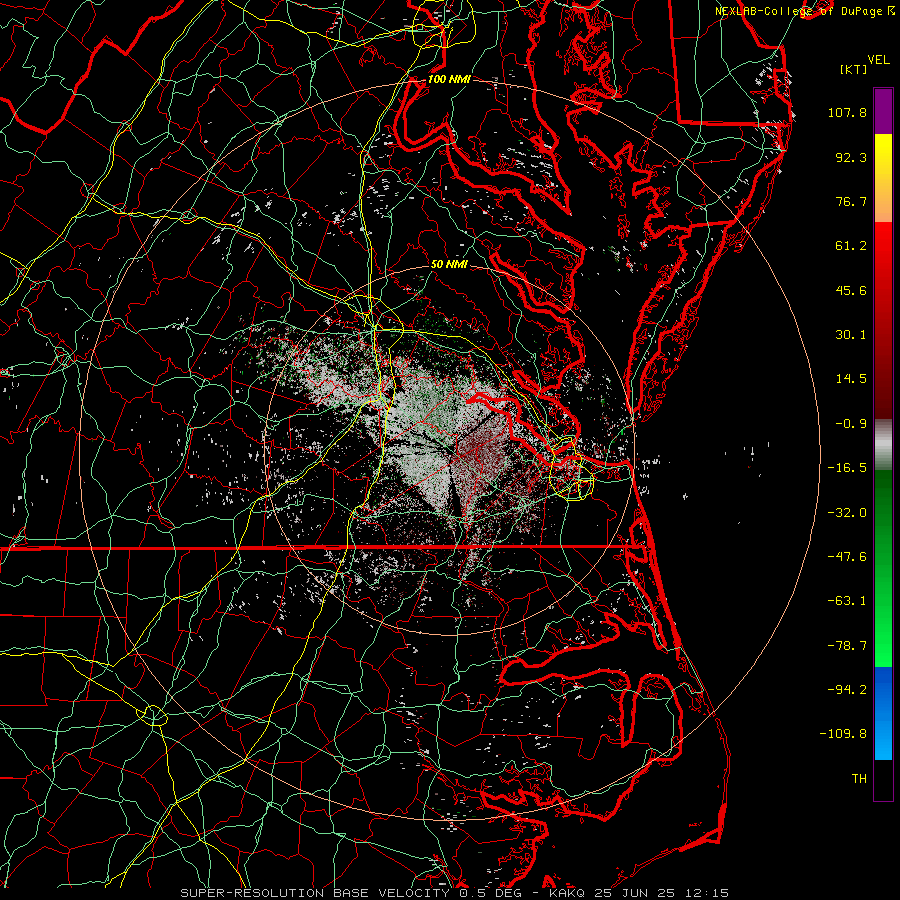Click the 61.2 legend value
Screen dimensions: 900x900
851,246
